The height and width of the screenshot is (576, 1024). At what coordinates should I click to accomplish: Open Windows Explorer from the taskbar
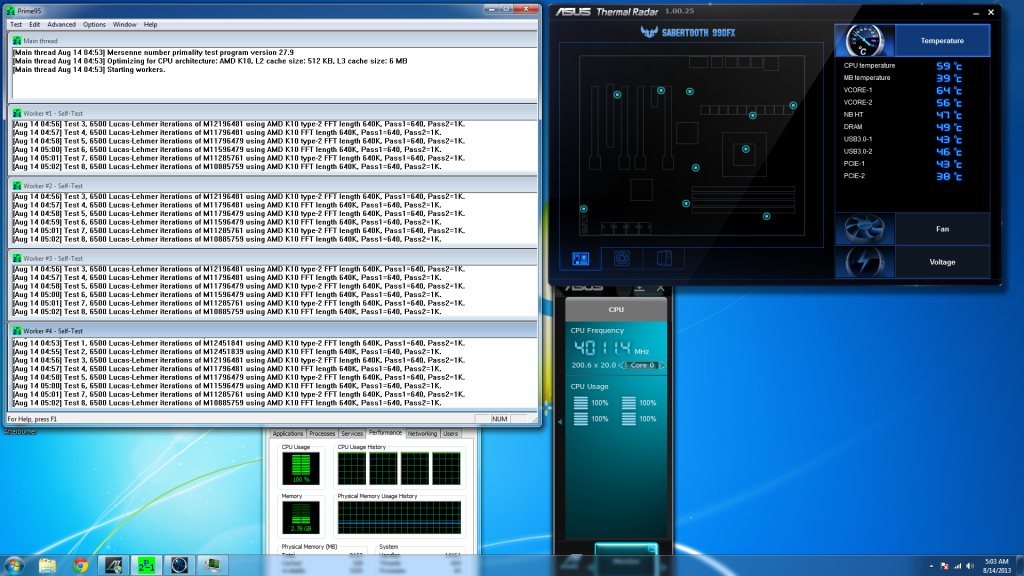click(47, 565)
